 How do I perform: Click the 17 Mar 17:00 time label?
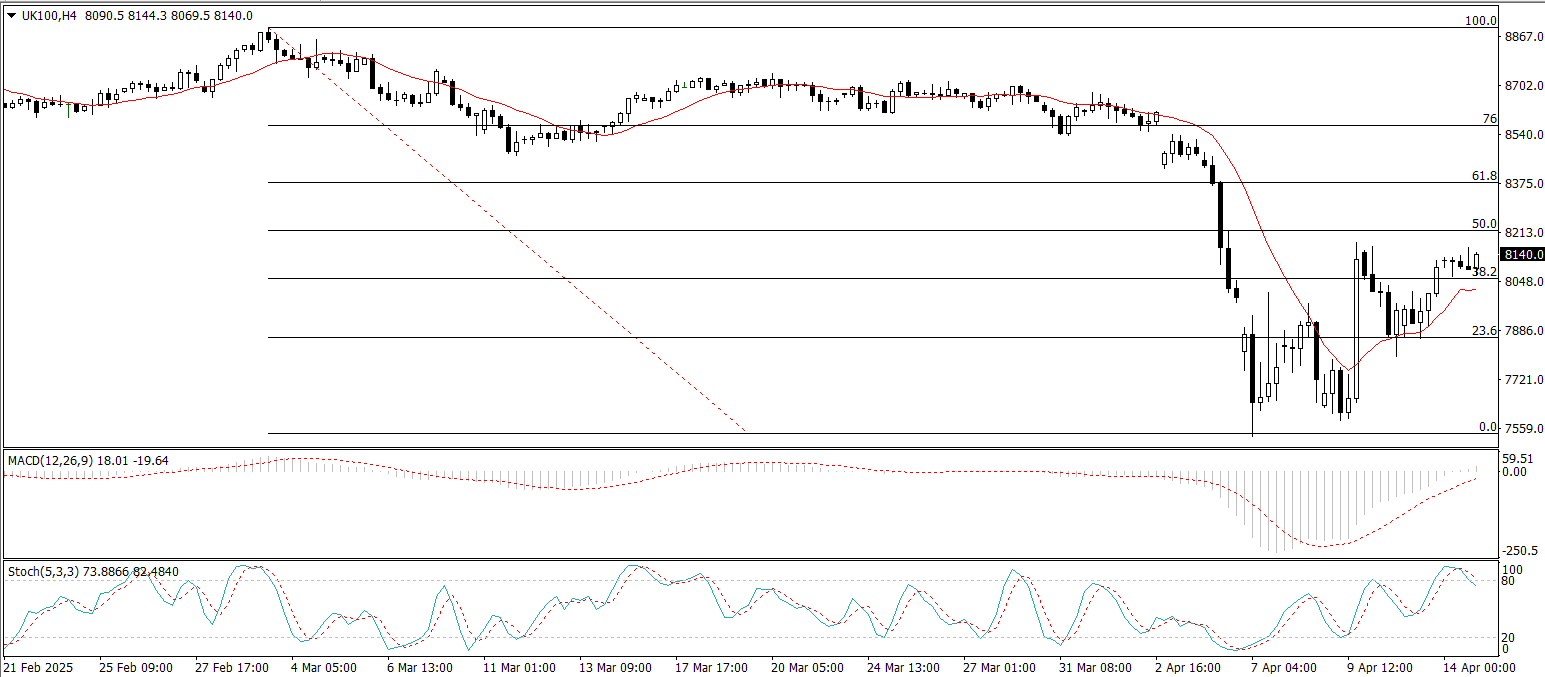711,667
